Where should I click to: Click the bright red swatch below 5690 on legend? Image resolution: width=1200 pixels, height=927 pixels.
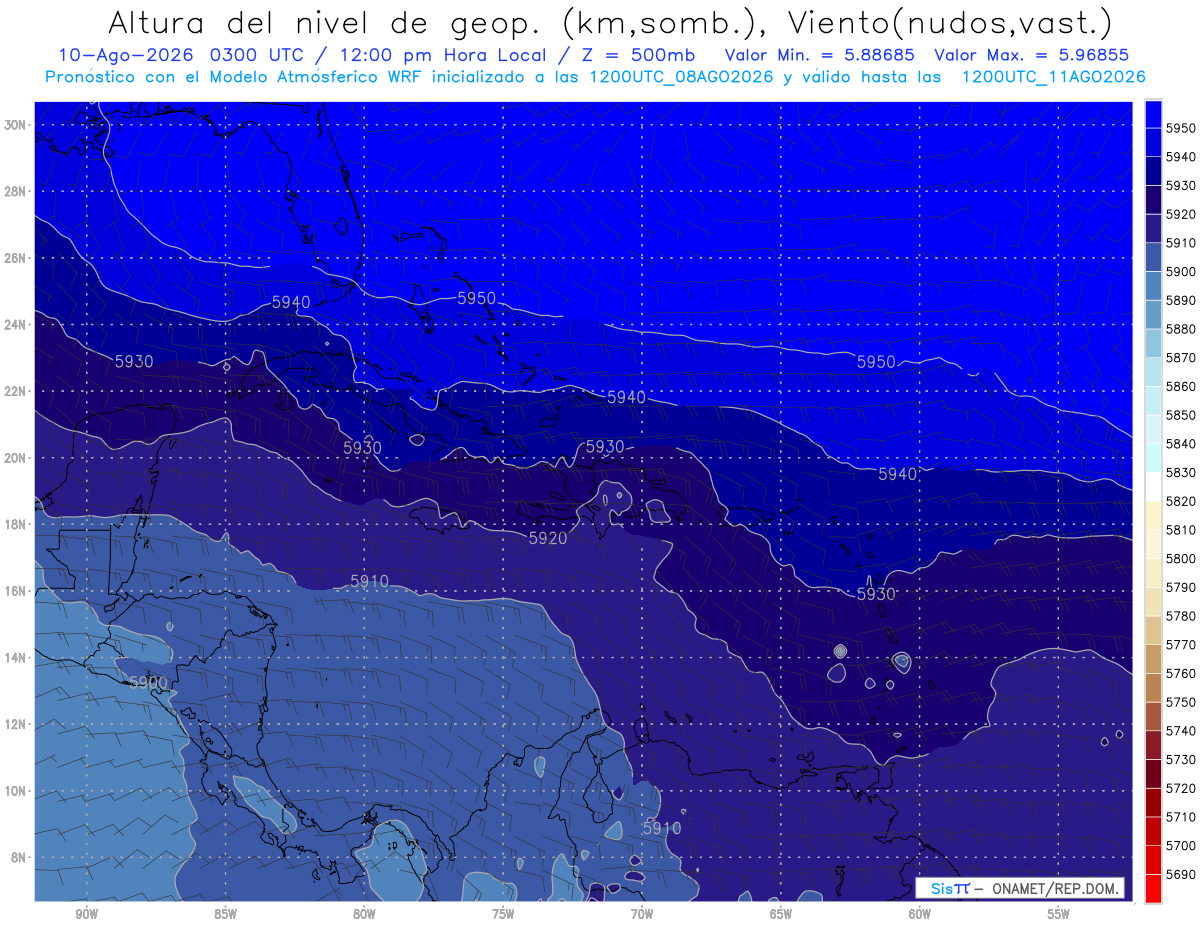(1153, 888)
